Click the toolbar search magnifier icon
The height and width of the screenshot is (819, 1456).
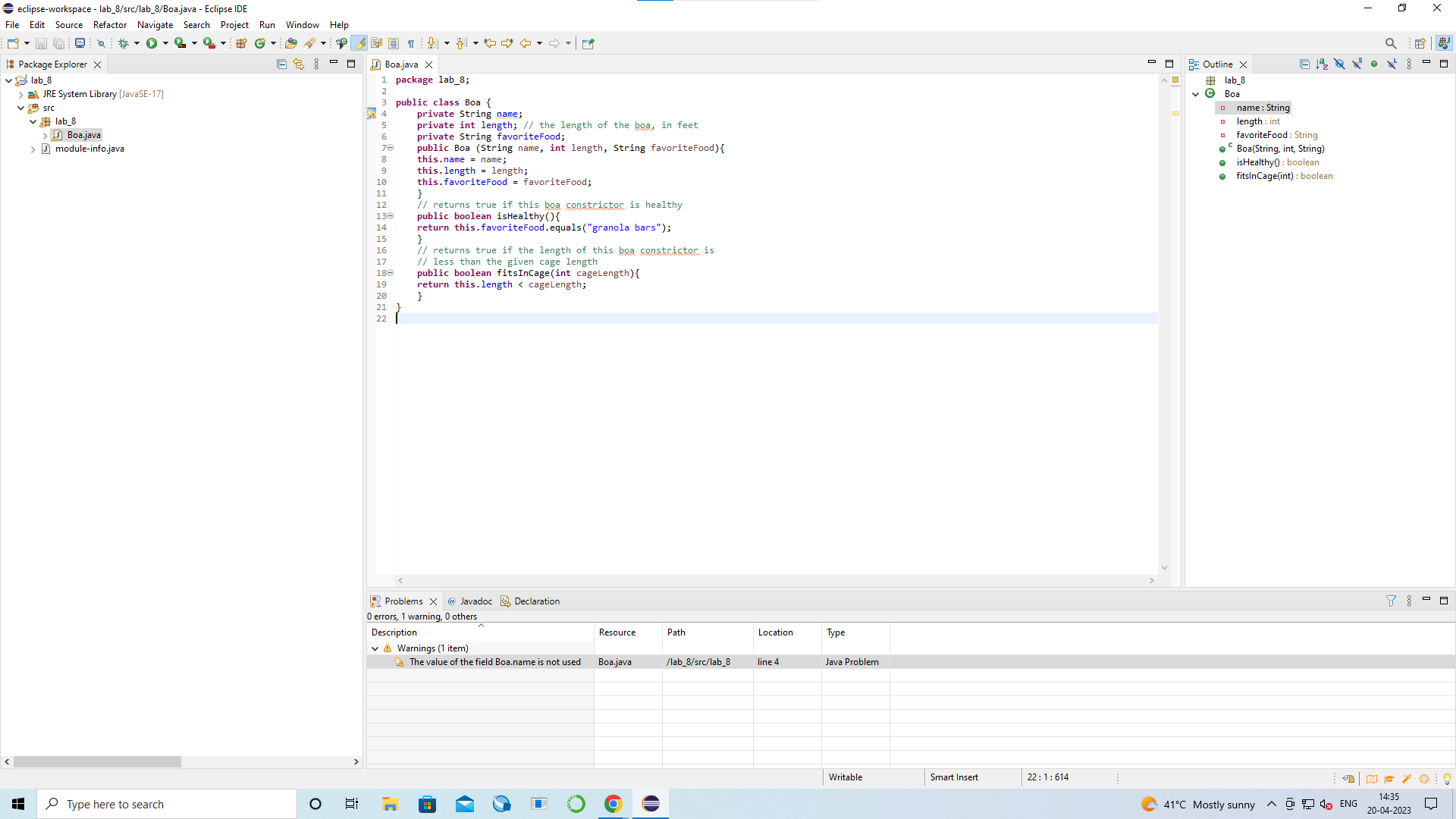[x=1390, y=43]
